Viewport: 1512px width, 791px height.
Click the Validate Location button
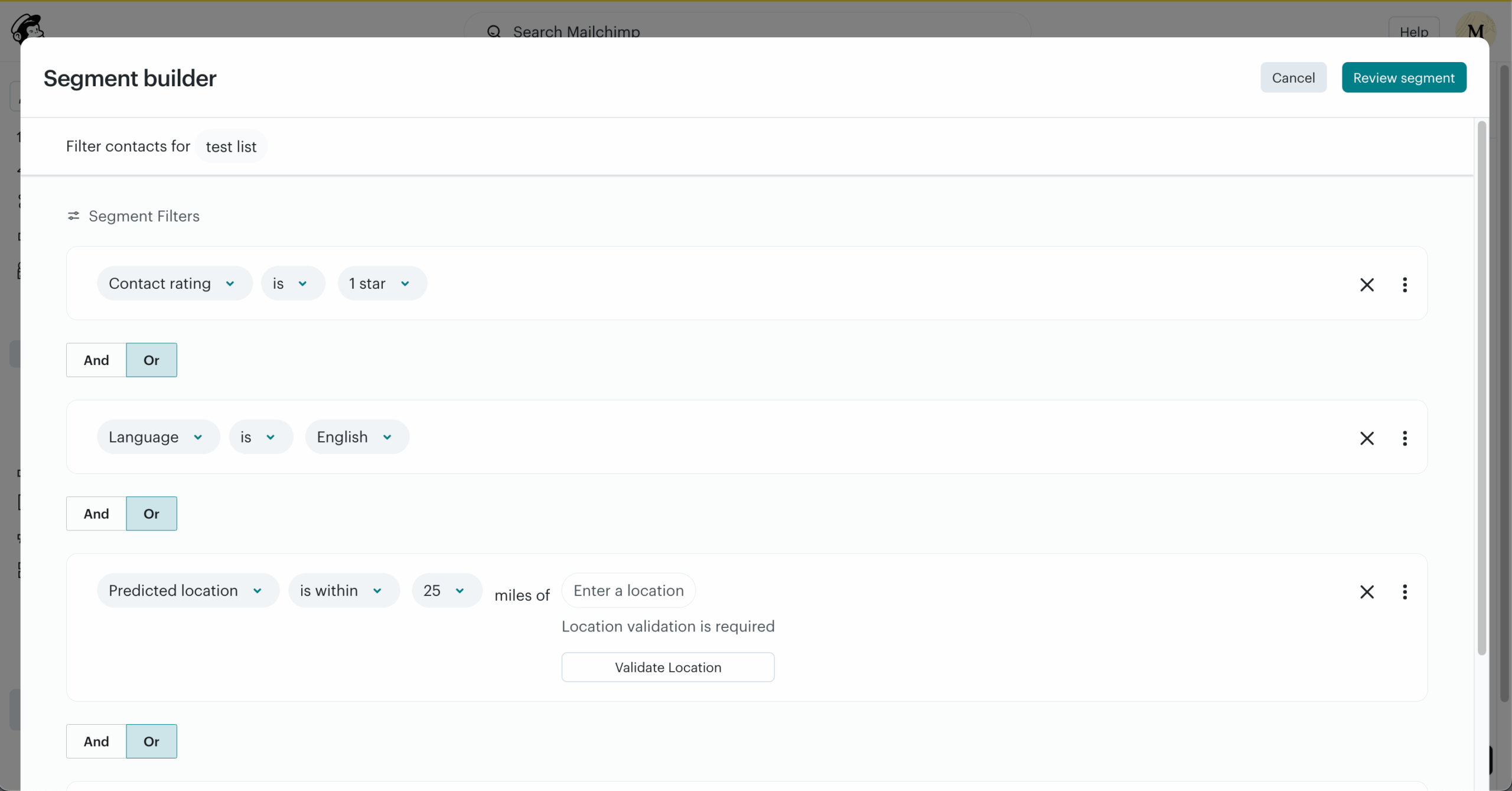tap(668, 668)
